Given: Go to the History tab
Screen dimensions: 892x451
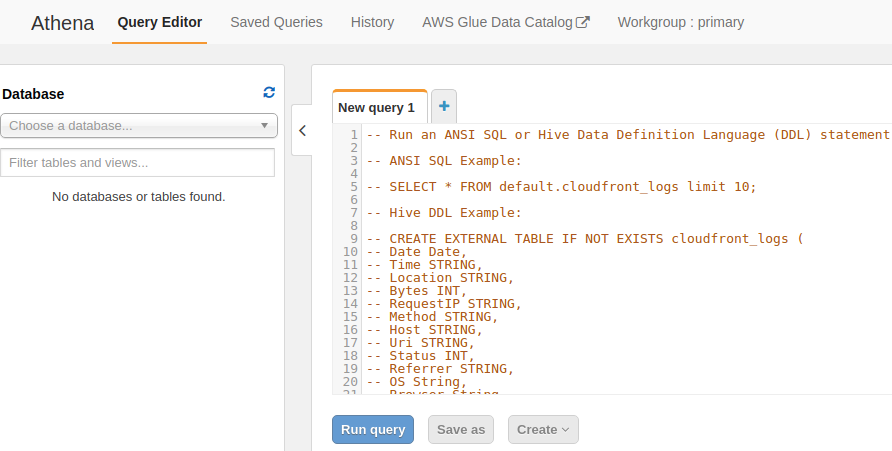Looking at the screenshot, I should 372,22.
